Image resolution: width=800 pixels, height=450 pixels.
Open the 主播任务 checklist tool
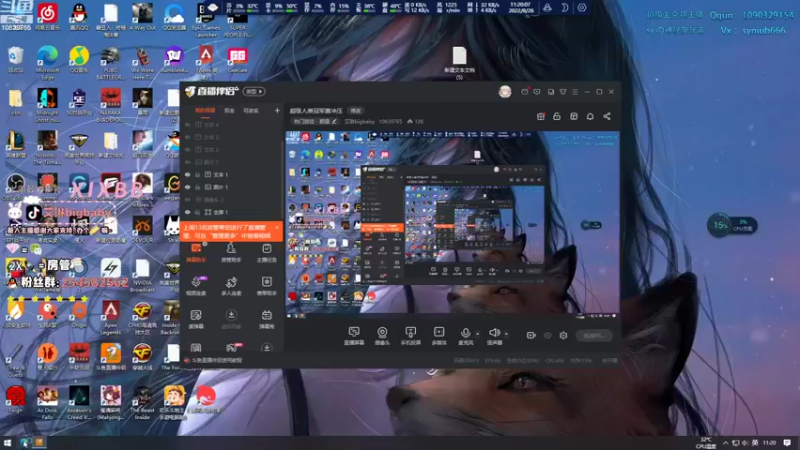266,253
